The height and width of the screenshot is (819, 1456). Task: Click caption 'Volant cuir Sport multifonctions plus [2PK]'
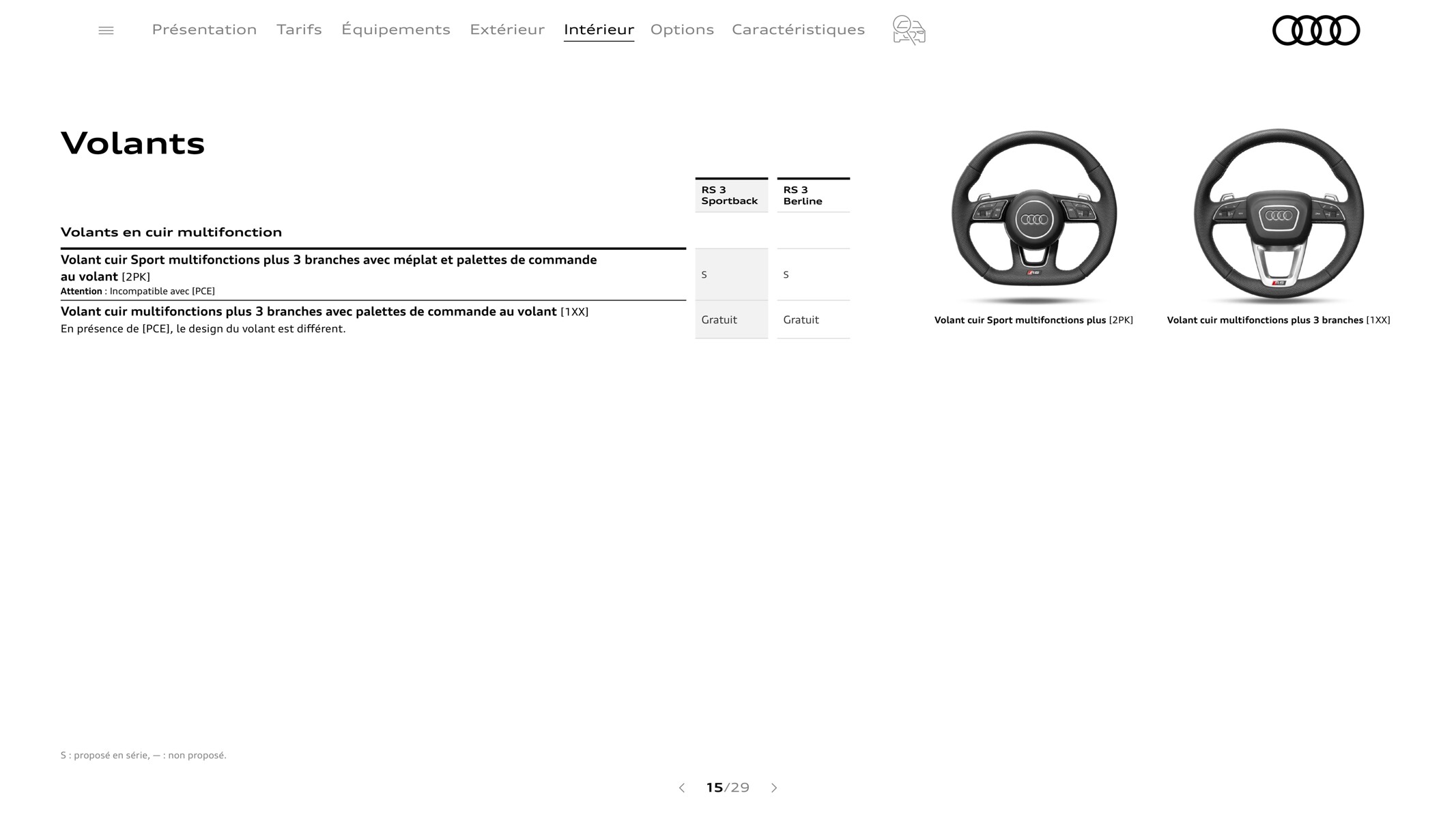1033,320
